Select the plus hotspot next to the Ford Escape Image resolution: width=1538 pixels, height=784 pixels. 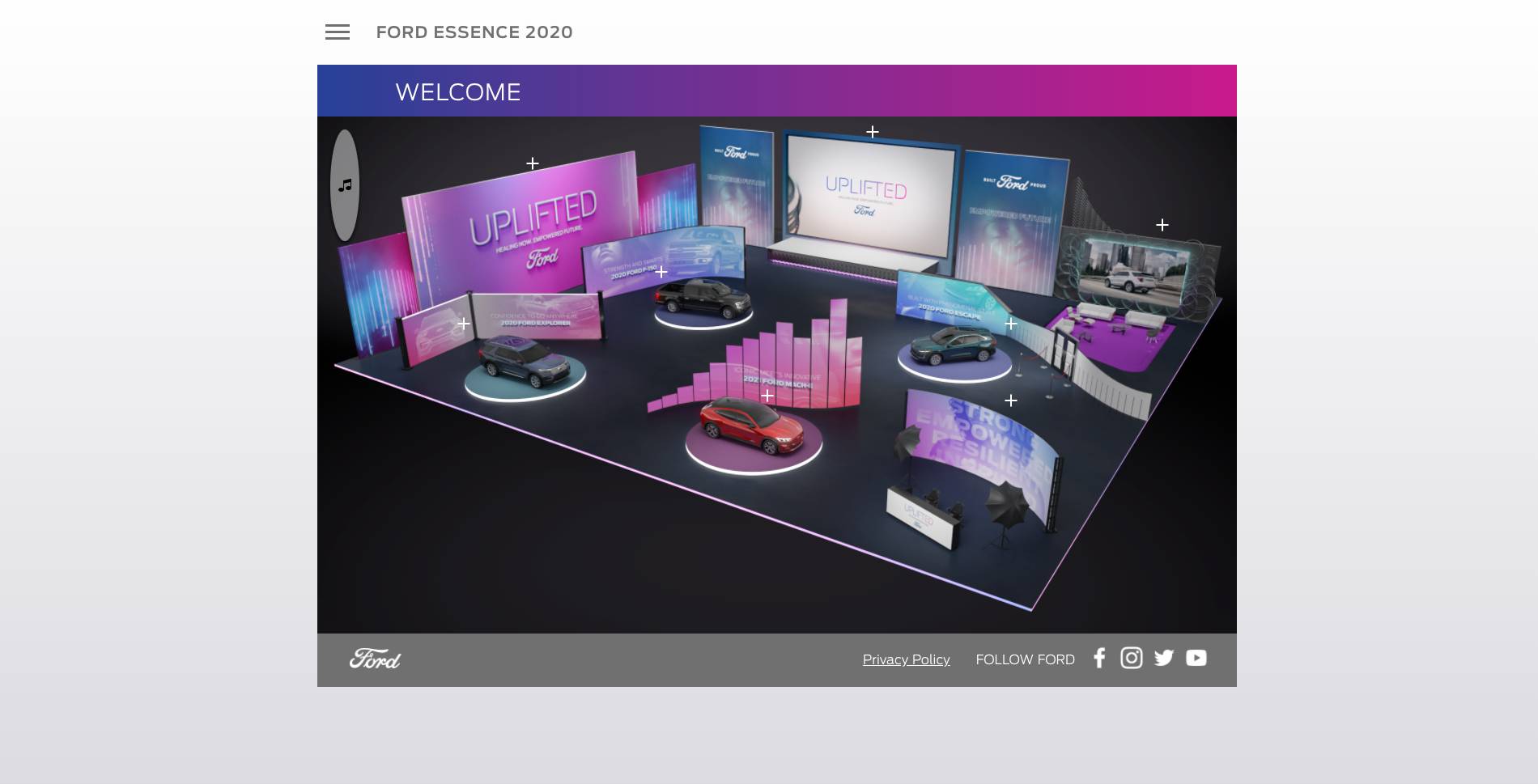1011,324
